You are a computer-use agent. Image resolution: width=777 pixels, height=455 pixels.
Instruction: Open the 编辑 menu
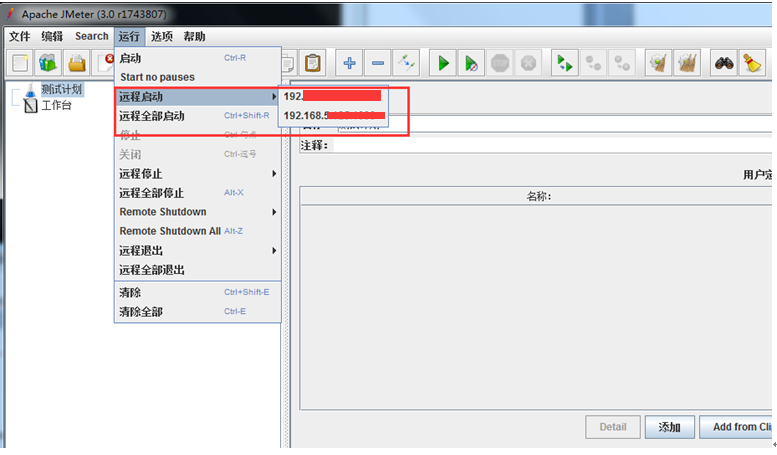52,36
